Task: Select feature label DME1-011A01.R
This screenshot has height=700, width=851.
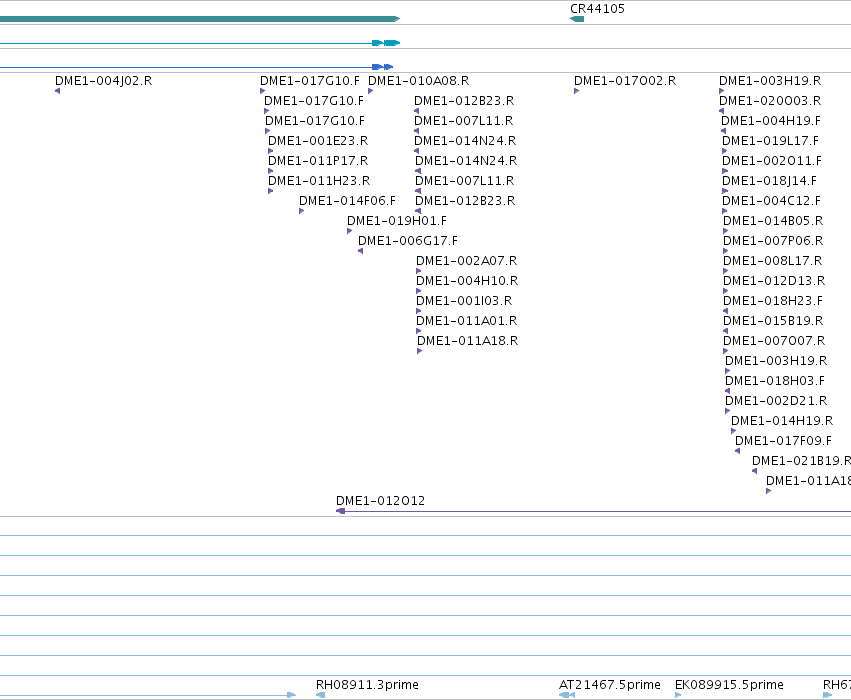Action: click(467, 321)
